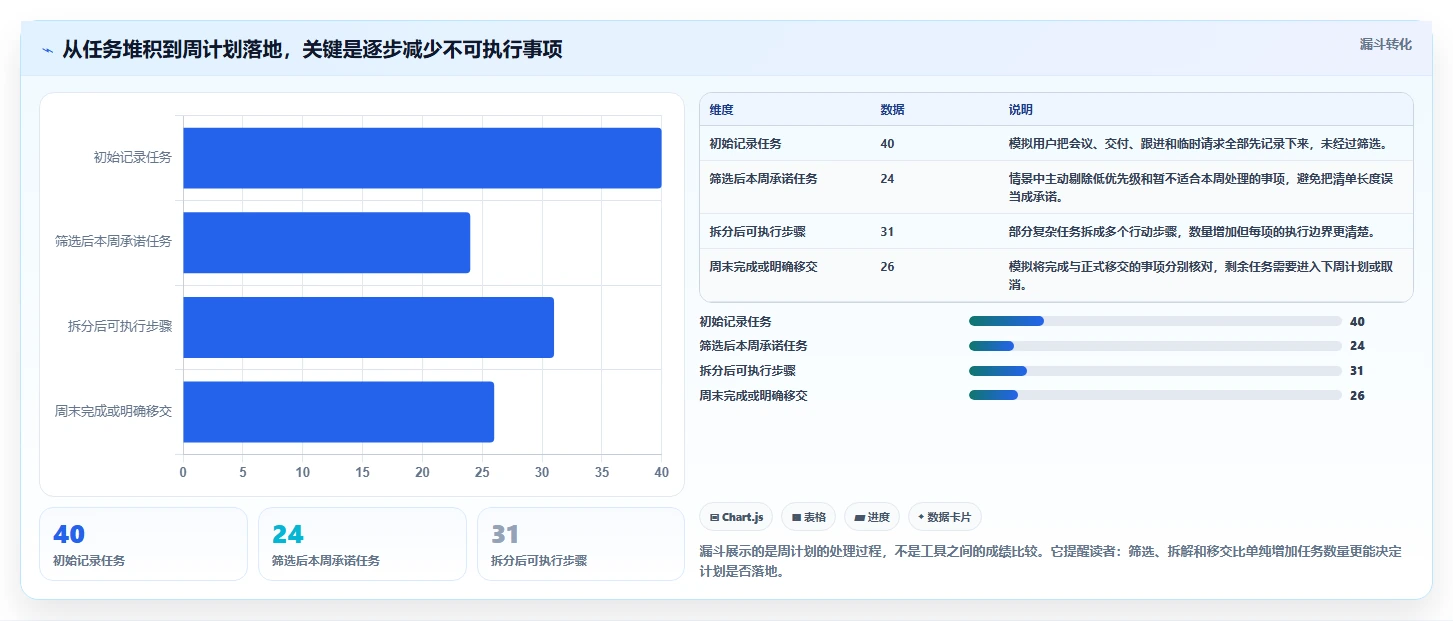Click progress value 26 at row end
This screenshot has width=1453, height=621.
(1357, 395)
